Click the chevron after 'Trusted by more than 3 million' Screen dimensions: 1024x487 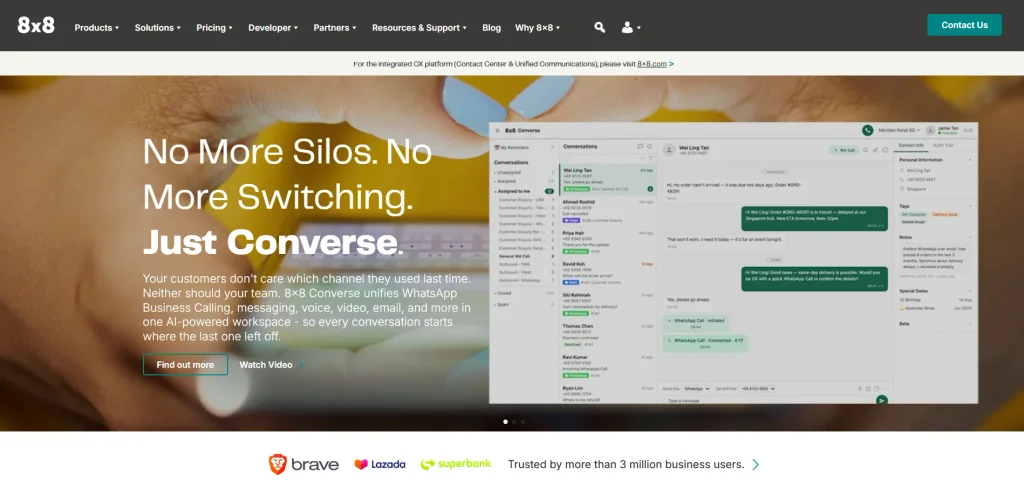(756, 465)
